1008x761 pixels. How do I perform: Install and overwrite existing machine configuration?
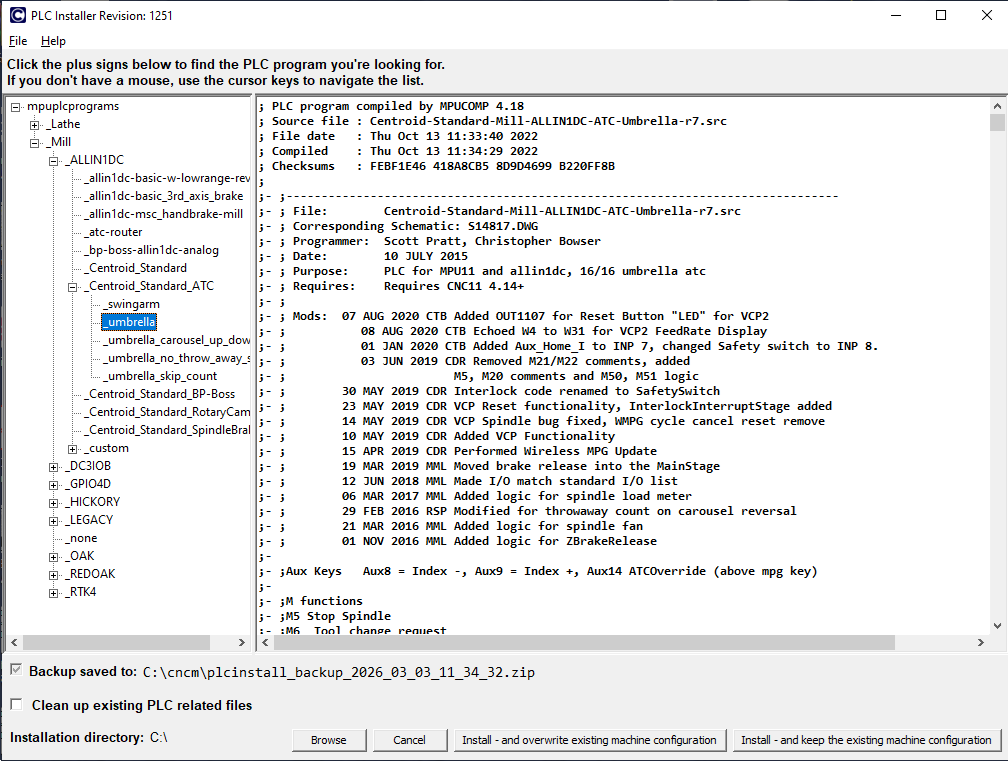click(x=589, y=740)
